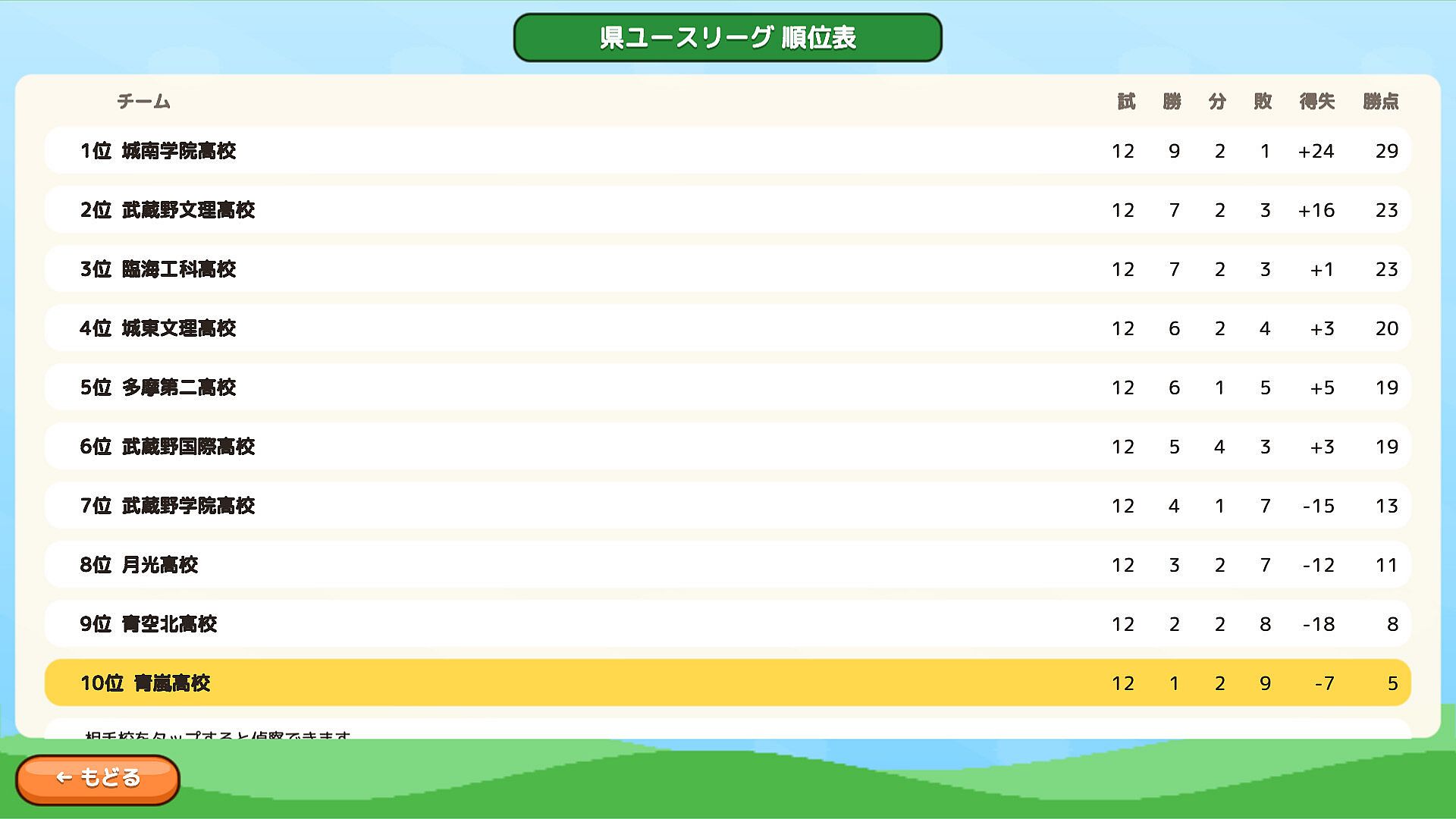Choose the 5位 多摩第二高校 row
Viewport: 1456px width, 819px height.
click(x=727, y=387)
